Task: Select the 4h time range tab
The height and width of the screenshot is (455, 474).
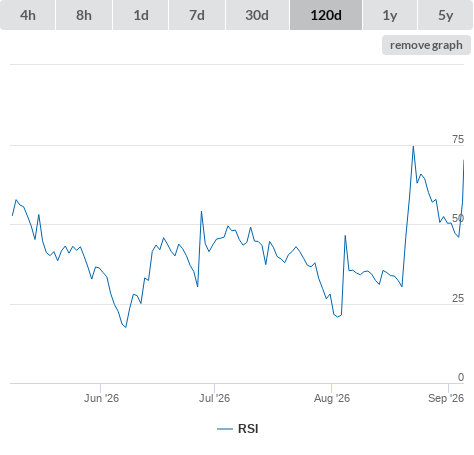Action: click(x=28, y=15)
